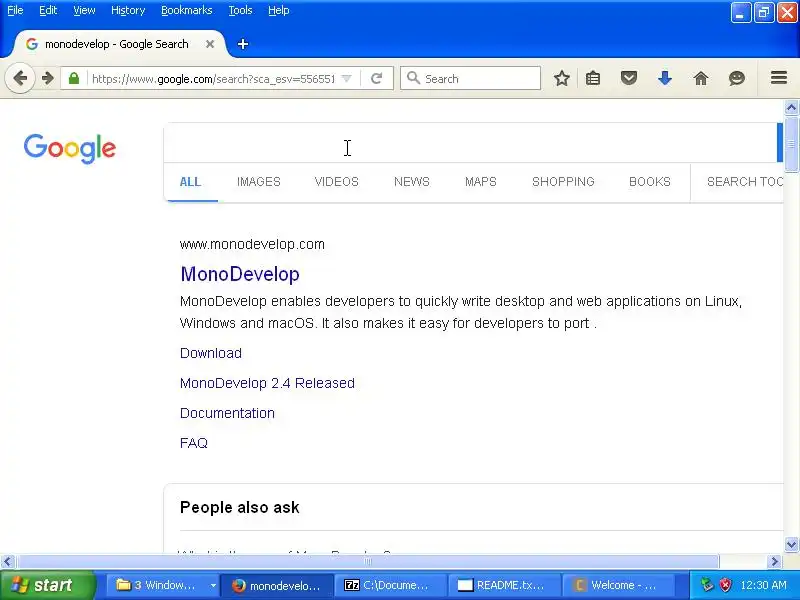Click the www.monodevelop.com URL text
This screenshot has height=600, width=800.
(x=252, y=244)
